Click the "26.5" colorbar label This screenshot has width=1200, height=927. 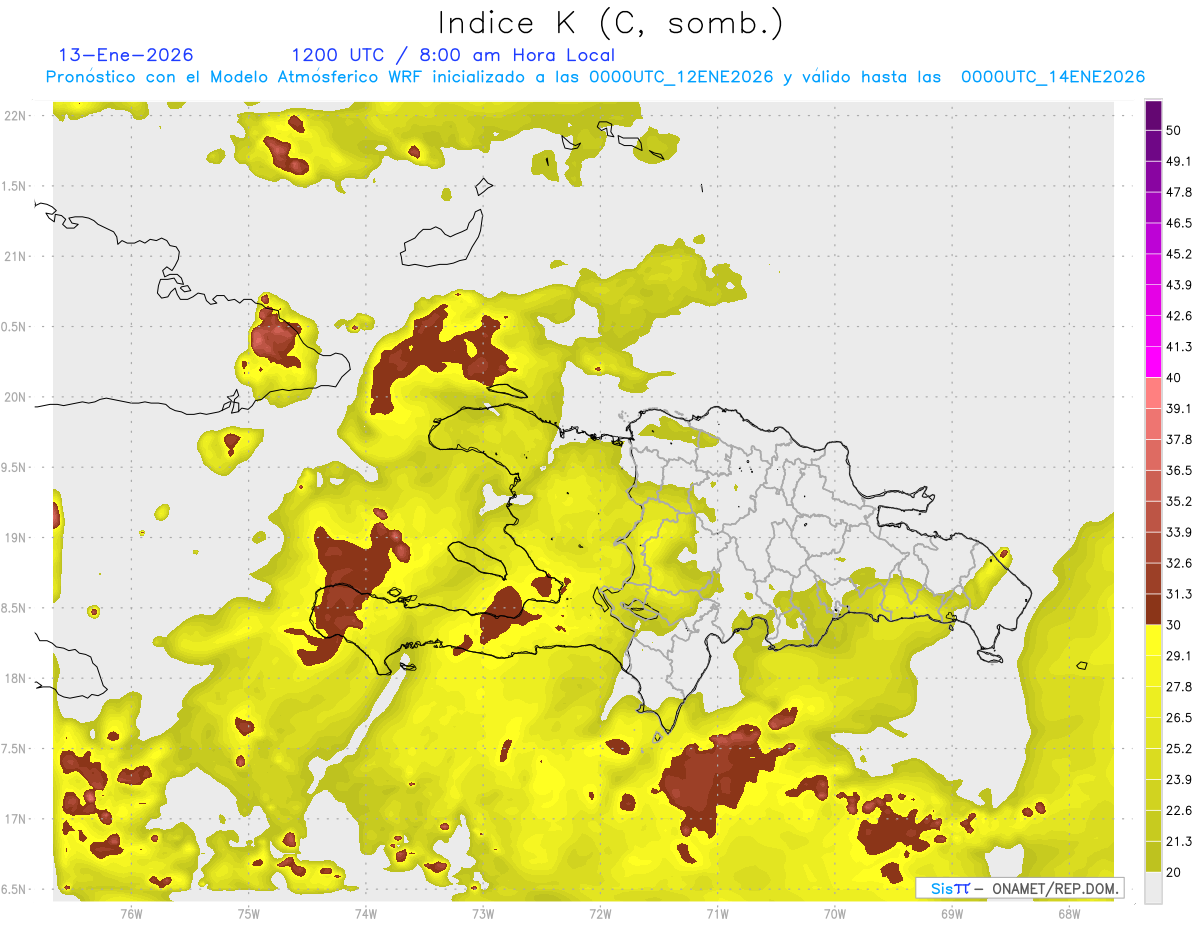(1179, 718)
